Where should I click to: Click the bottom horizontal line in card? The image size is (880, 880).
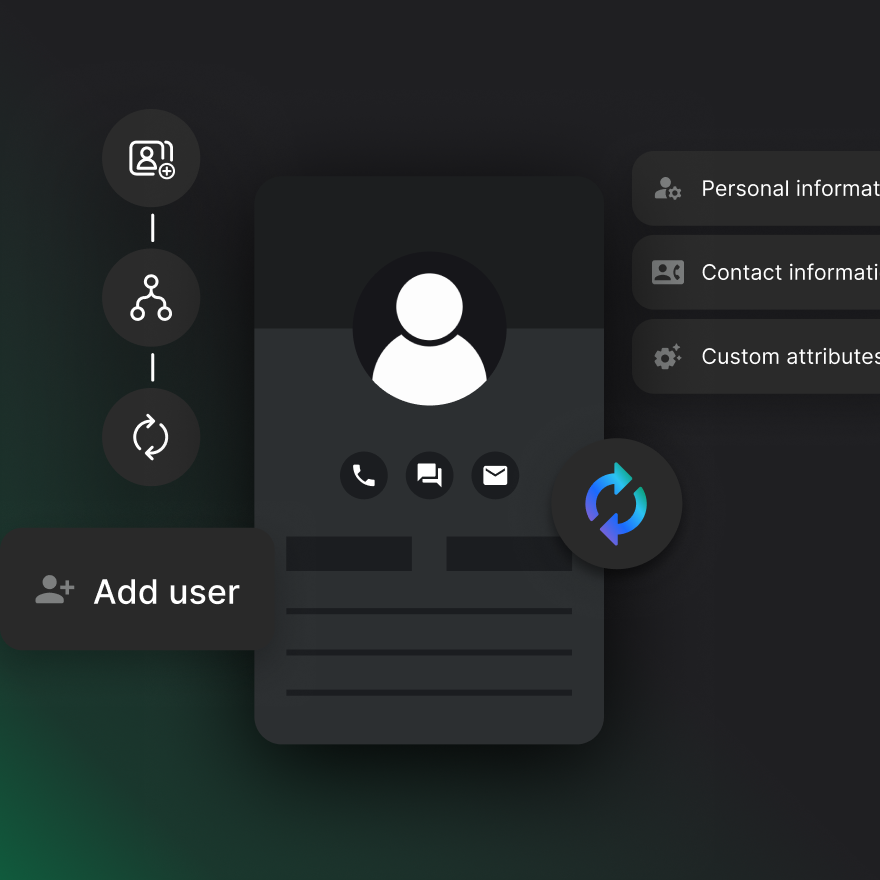tap(429, 692)
